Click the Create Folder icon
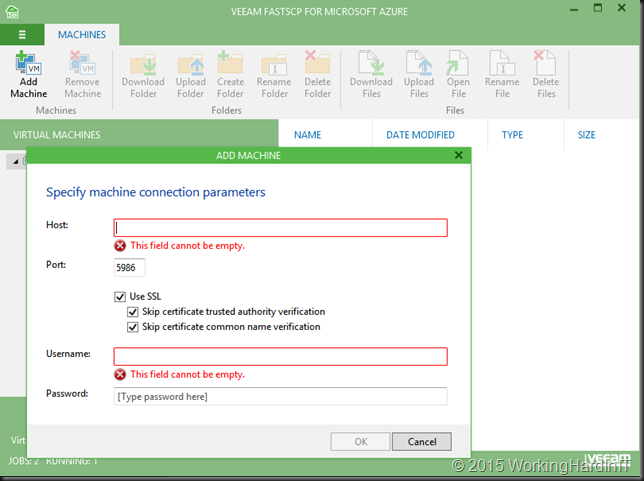 (230, 62)
